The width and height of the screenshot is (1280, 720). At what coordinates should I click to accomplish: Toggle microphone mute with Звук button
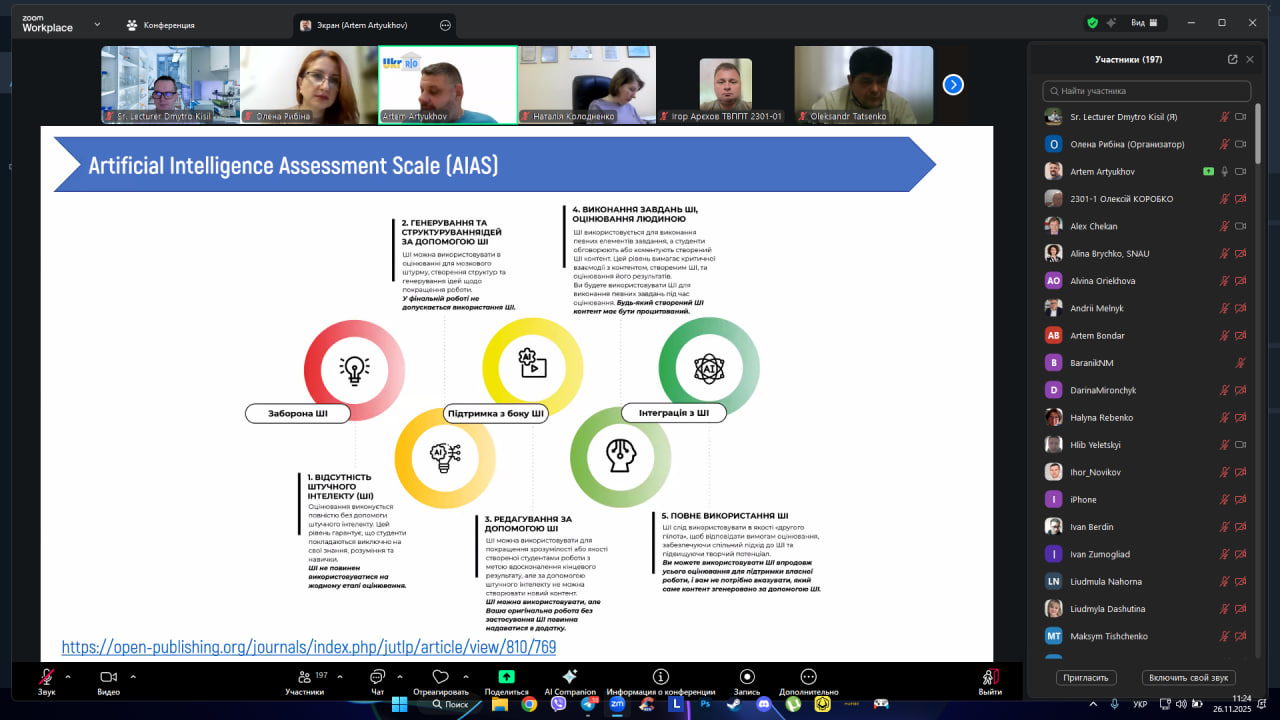(46, 677)
